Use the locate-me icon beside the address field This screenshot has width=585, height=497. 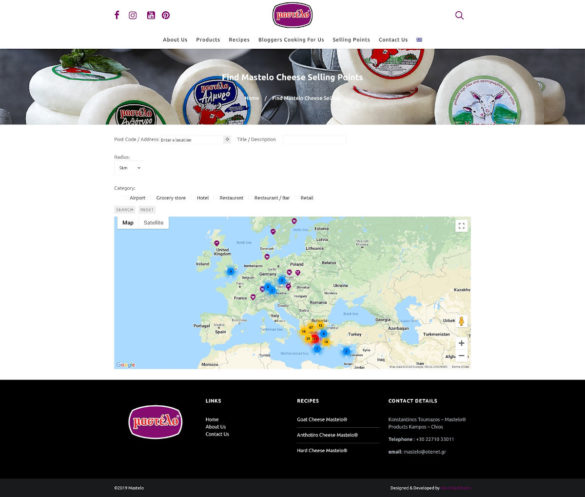pos(227,139)
